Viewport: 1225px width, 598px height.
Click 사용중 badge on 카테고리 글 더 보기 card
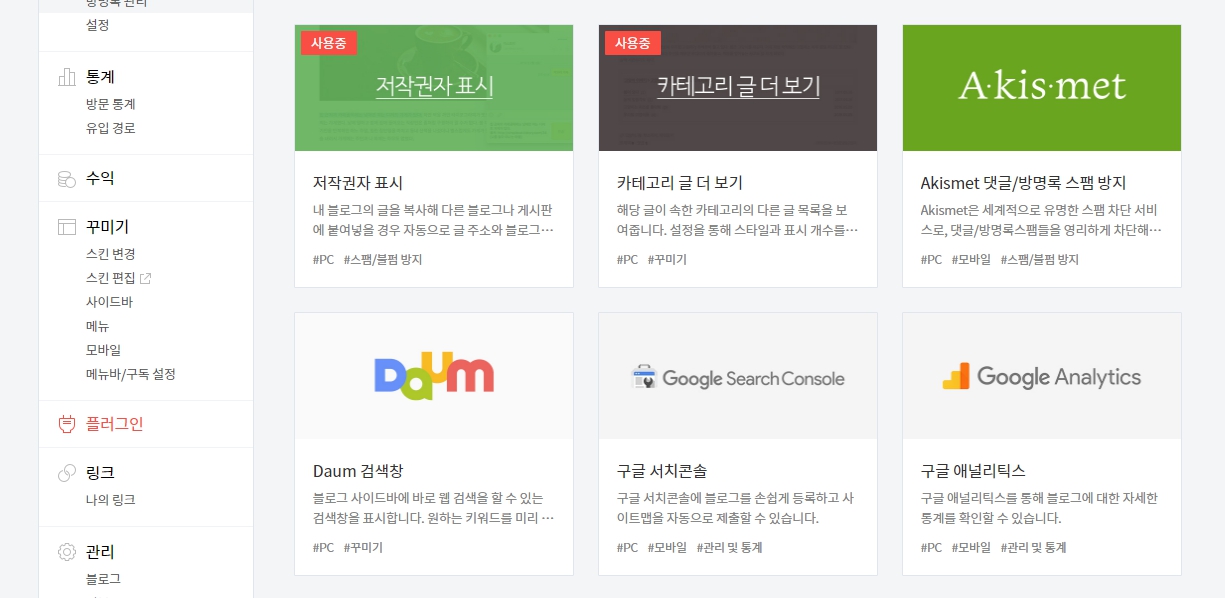633,43
